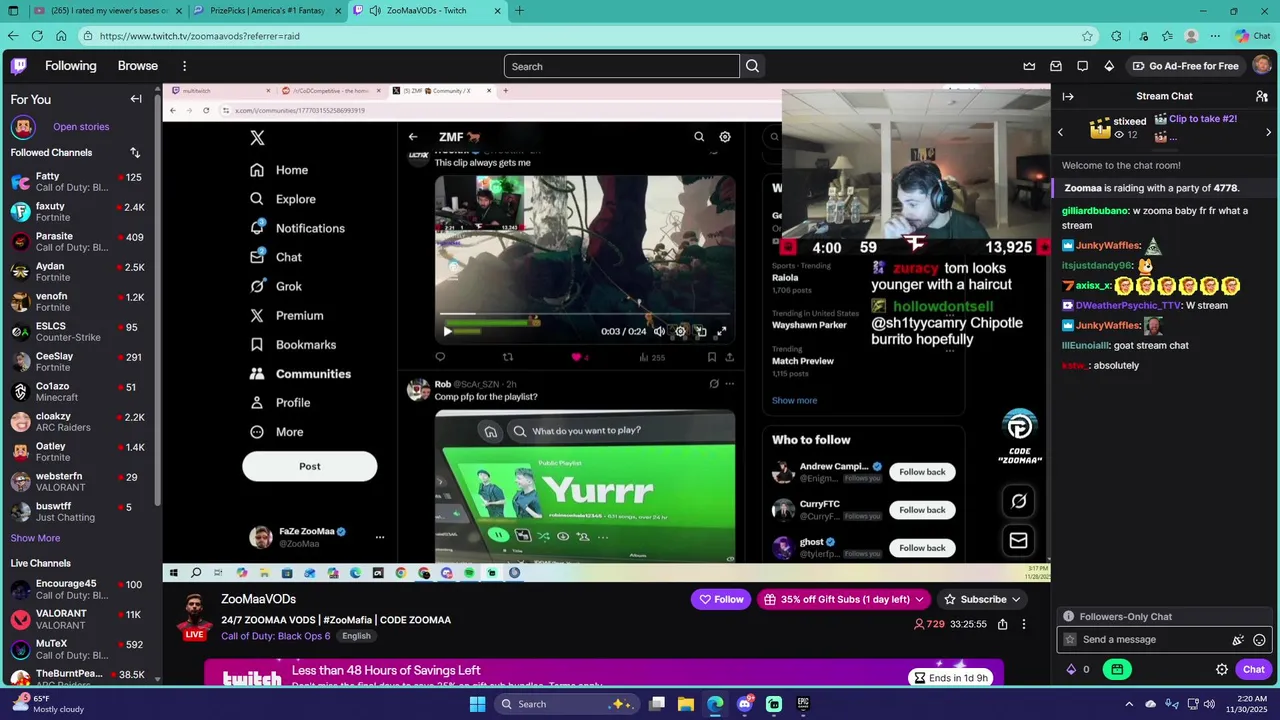Switch to the PrizePicks browser tab
1280x720 pixels.
(x=264, y=11)
